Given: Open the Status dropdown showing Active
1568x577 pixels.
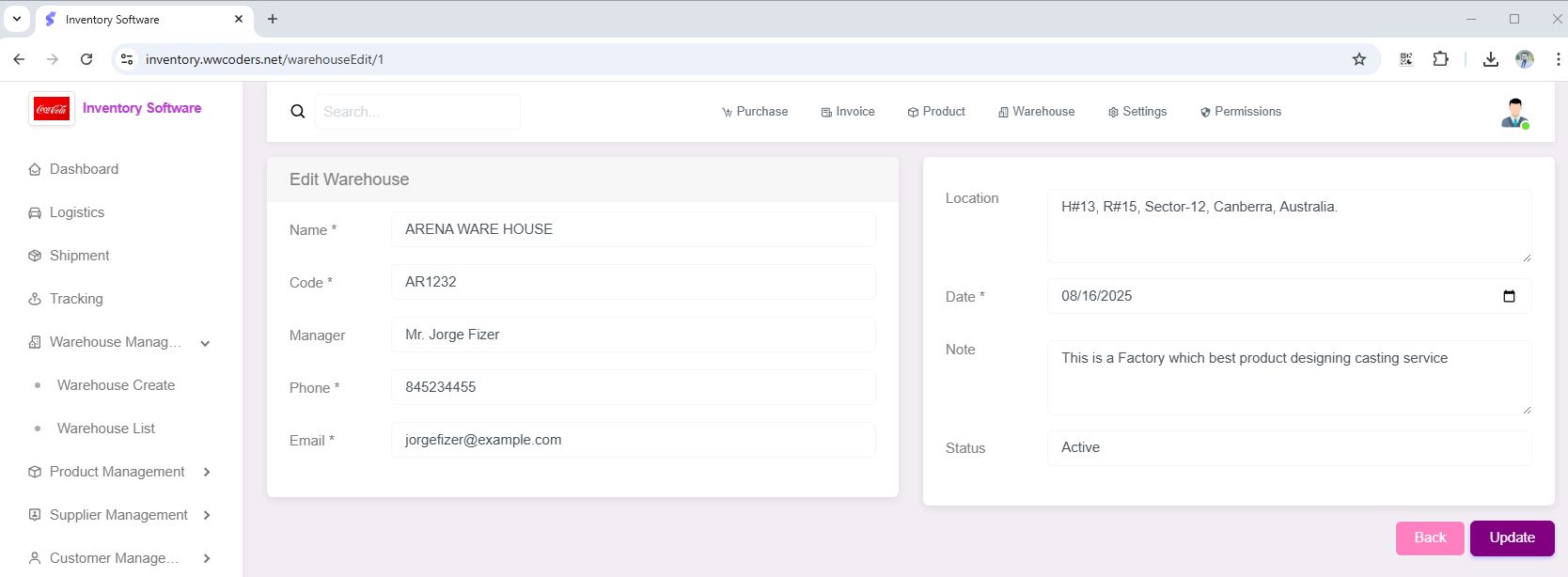Looking at the screenshot, I should (1288, 447).
